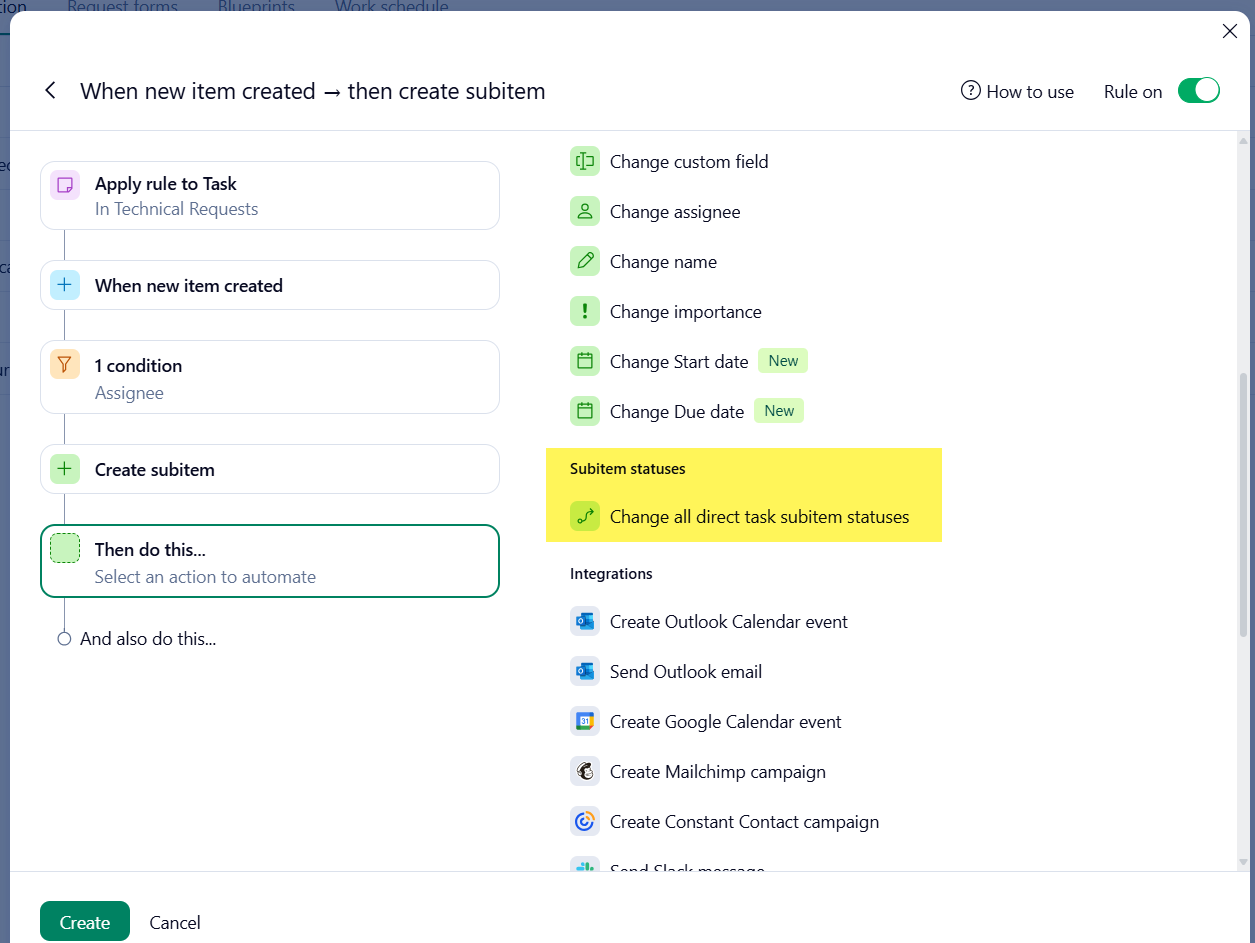The height and width of the screenshot is (943, 1255).
Task: Click the Change custom field icon
Action: coord(585,161)
